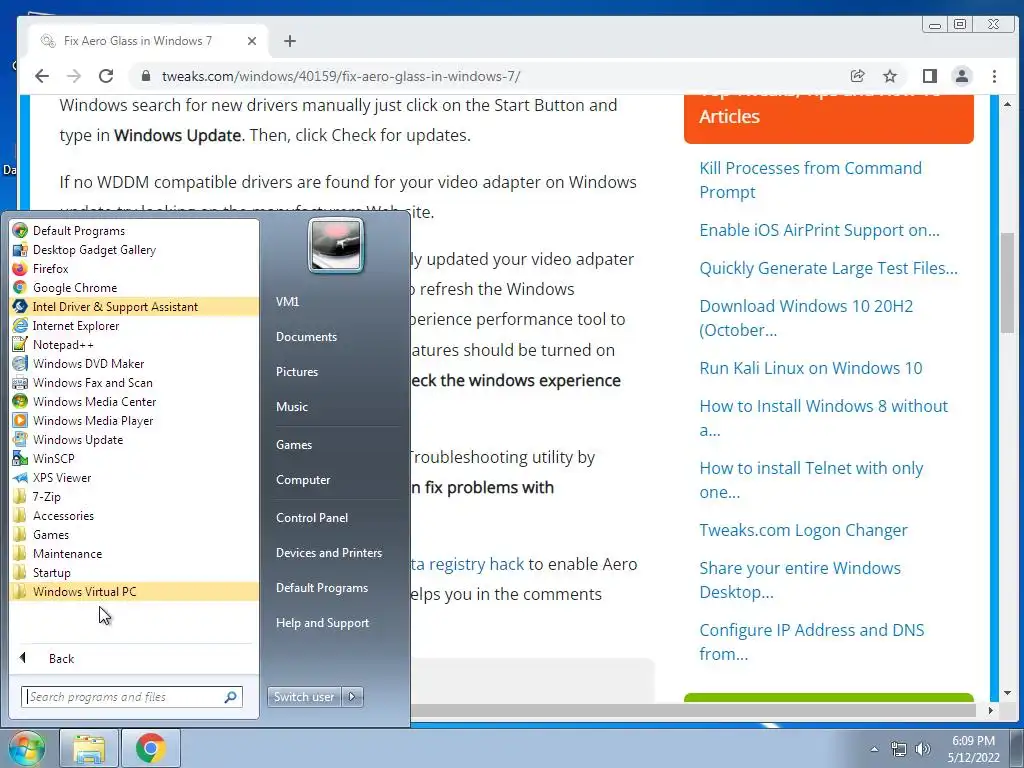The height and width of the screenshot is (768, 1024).
Task: Launch Firefox from Start menu
Action: 135,268
